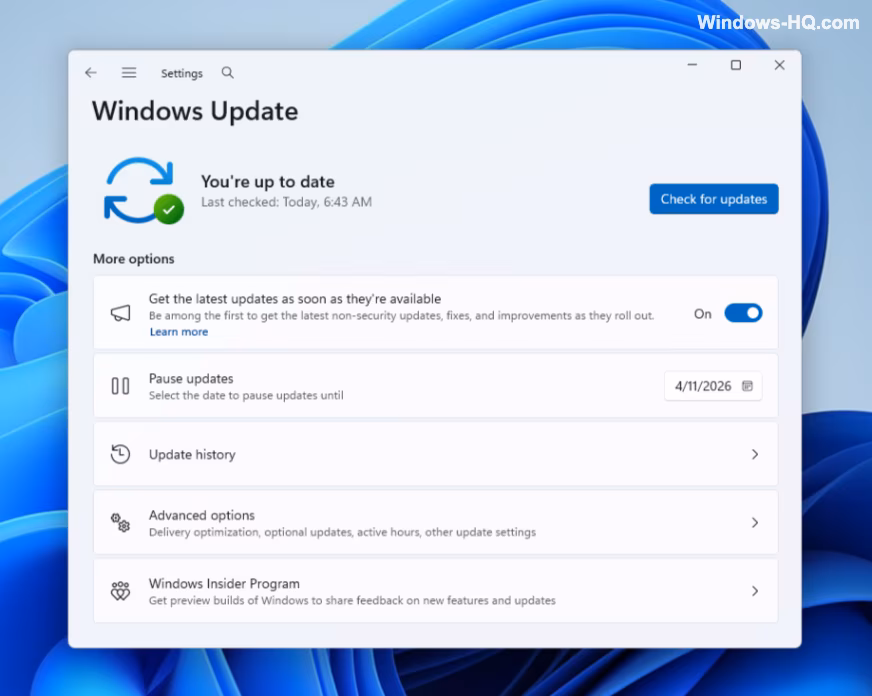Pick pause date 4/11/2026 field
Viewport: 872px width, 696px height.
[x=713, y=386]
